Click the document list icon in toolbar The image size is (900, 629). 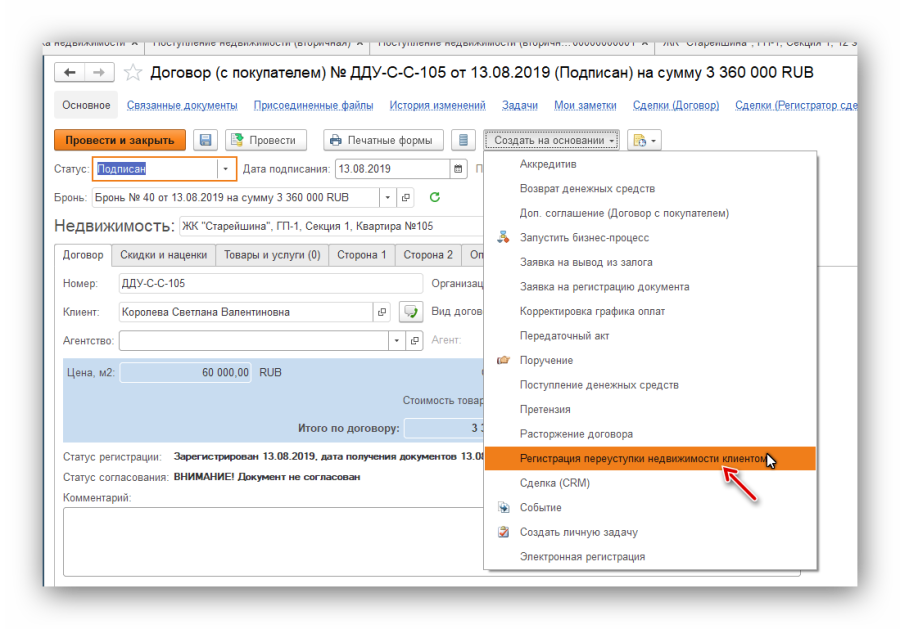pos(463,141)
